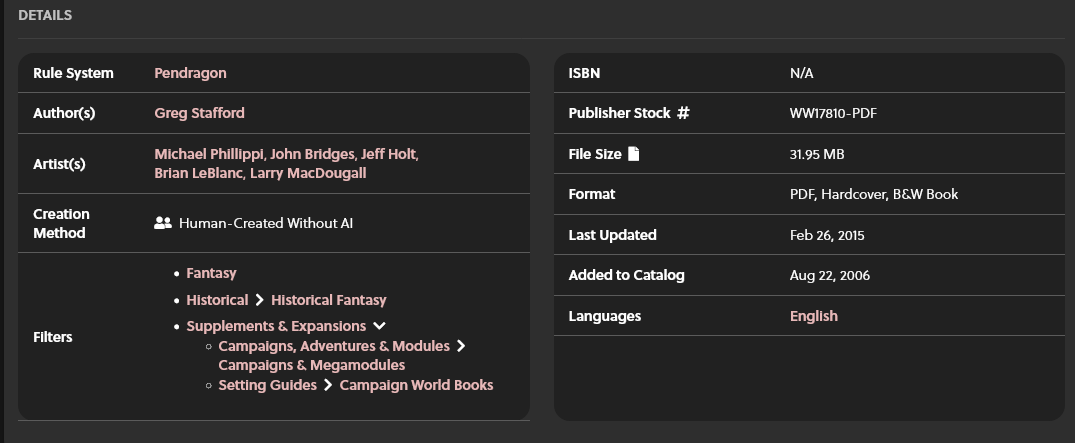Click the Artist(s) label
The height and width of the screenshot is (443, 1075).
(x=59, y=164)
